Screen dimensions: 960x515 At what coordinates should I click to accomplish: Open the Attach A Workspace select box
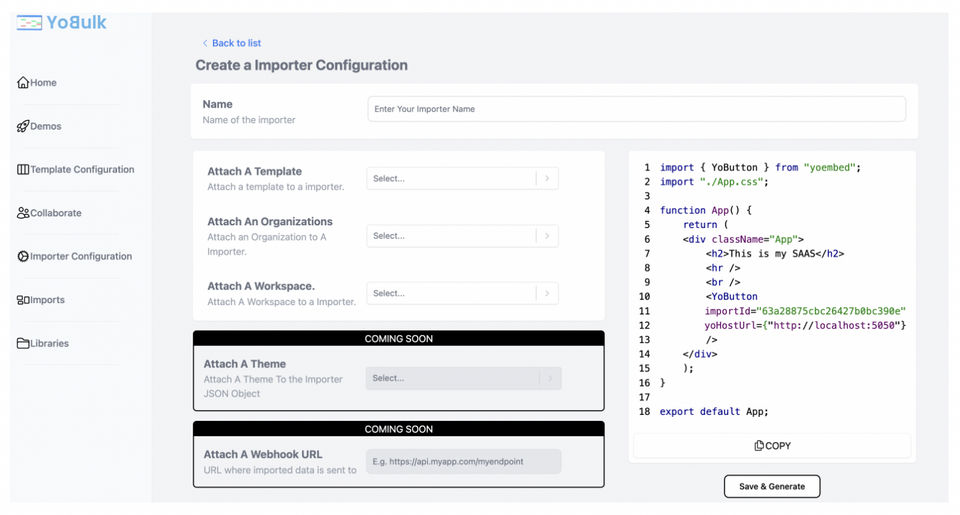pos(462,293)
